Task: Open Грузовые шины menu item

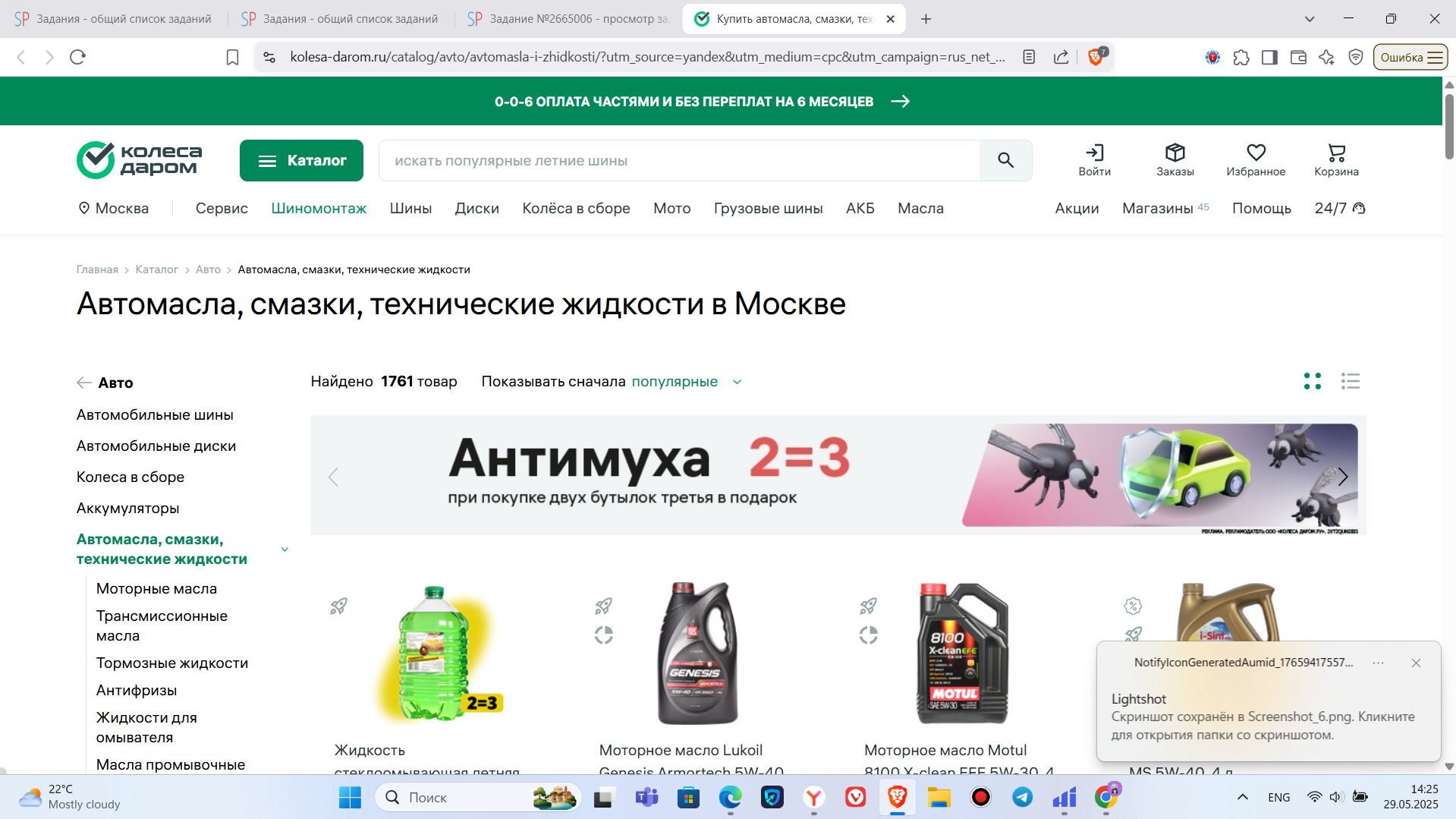Action: click(768, 208)
